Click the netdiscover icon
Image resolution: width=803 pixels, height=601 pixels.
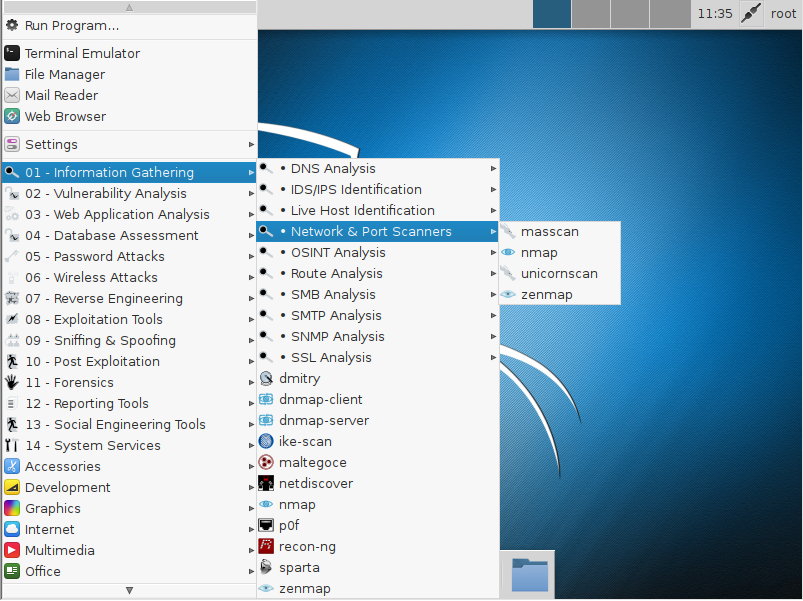(266, 483)
